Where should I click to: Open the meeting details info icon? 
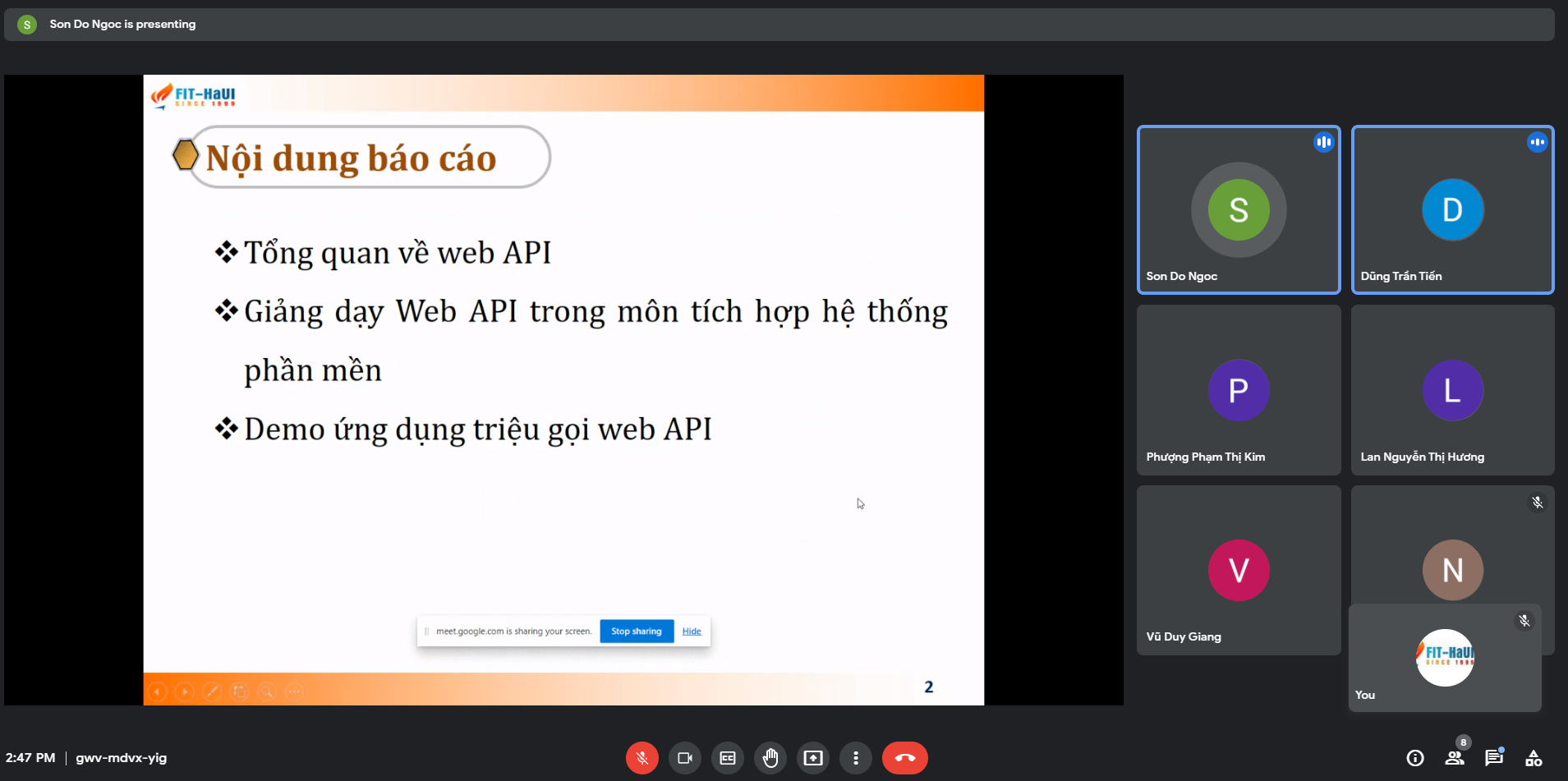click(x=1414, y=758)
